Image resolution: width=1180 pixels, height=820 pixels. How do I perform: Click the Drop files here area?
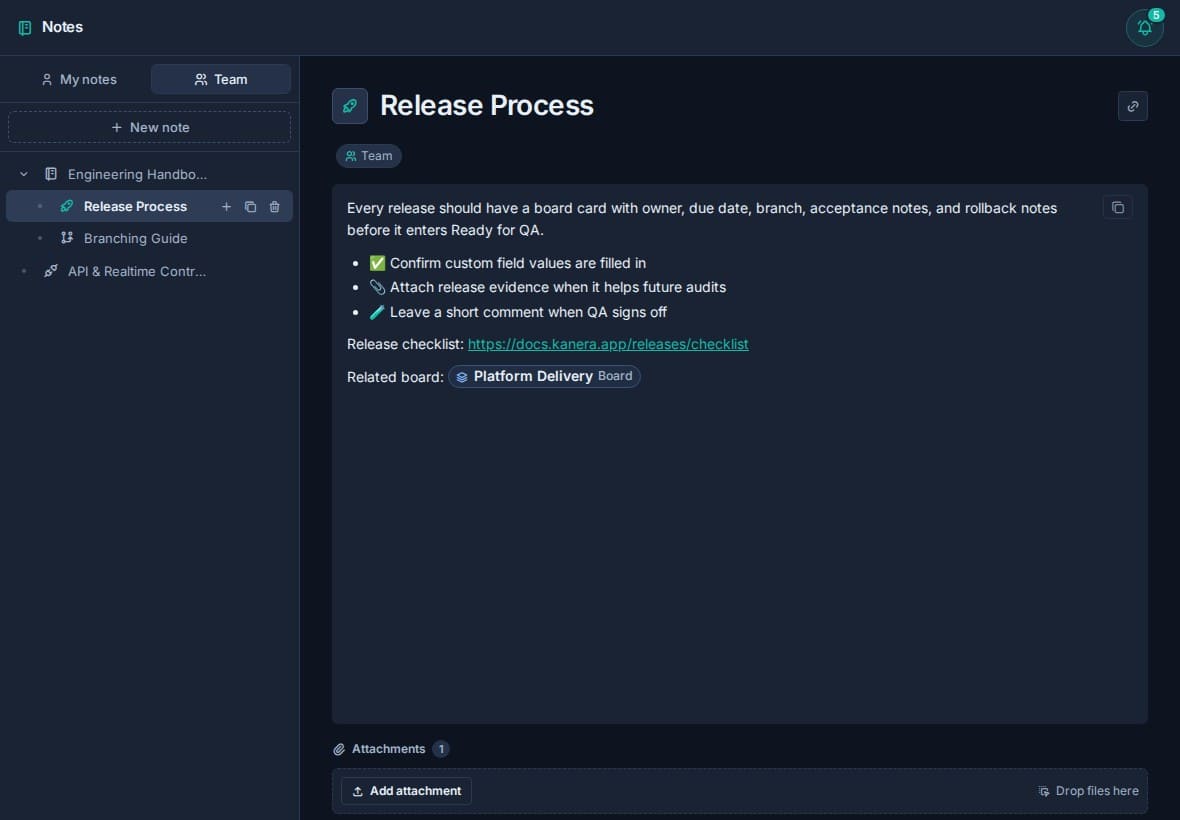click(1088, 791)
